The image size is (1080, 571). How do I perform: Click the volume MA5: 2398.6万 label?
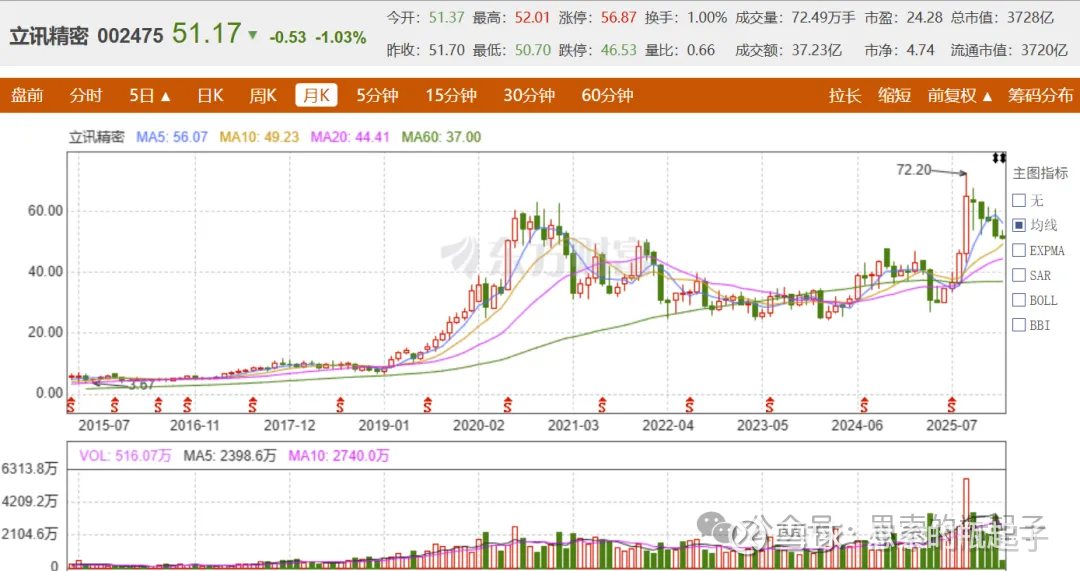pos(229,456)
